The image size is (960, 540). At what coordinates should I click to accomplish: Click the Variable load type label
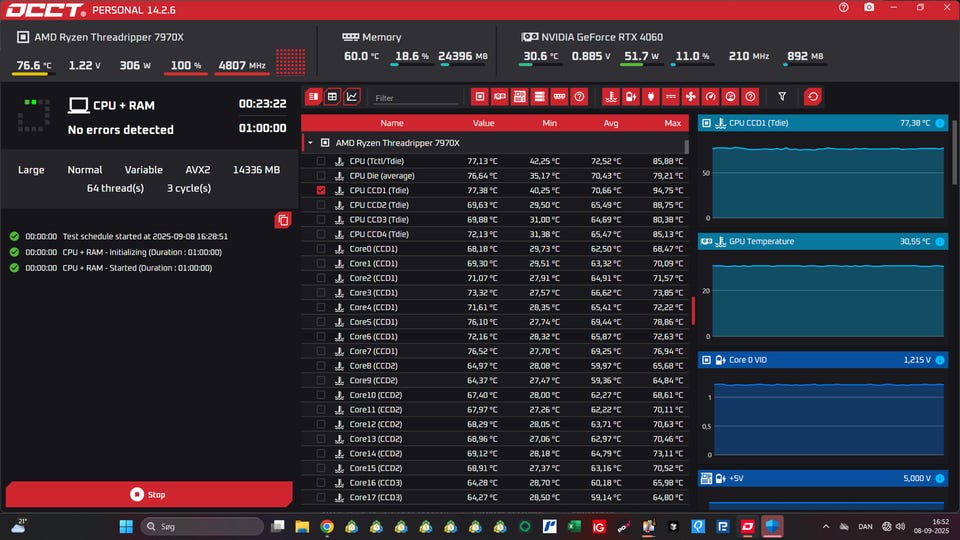click(x=144, y=170)
